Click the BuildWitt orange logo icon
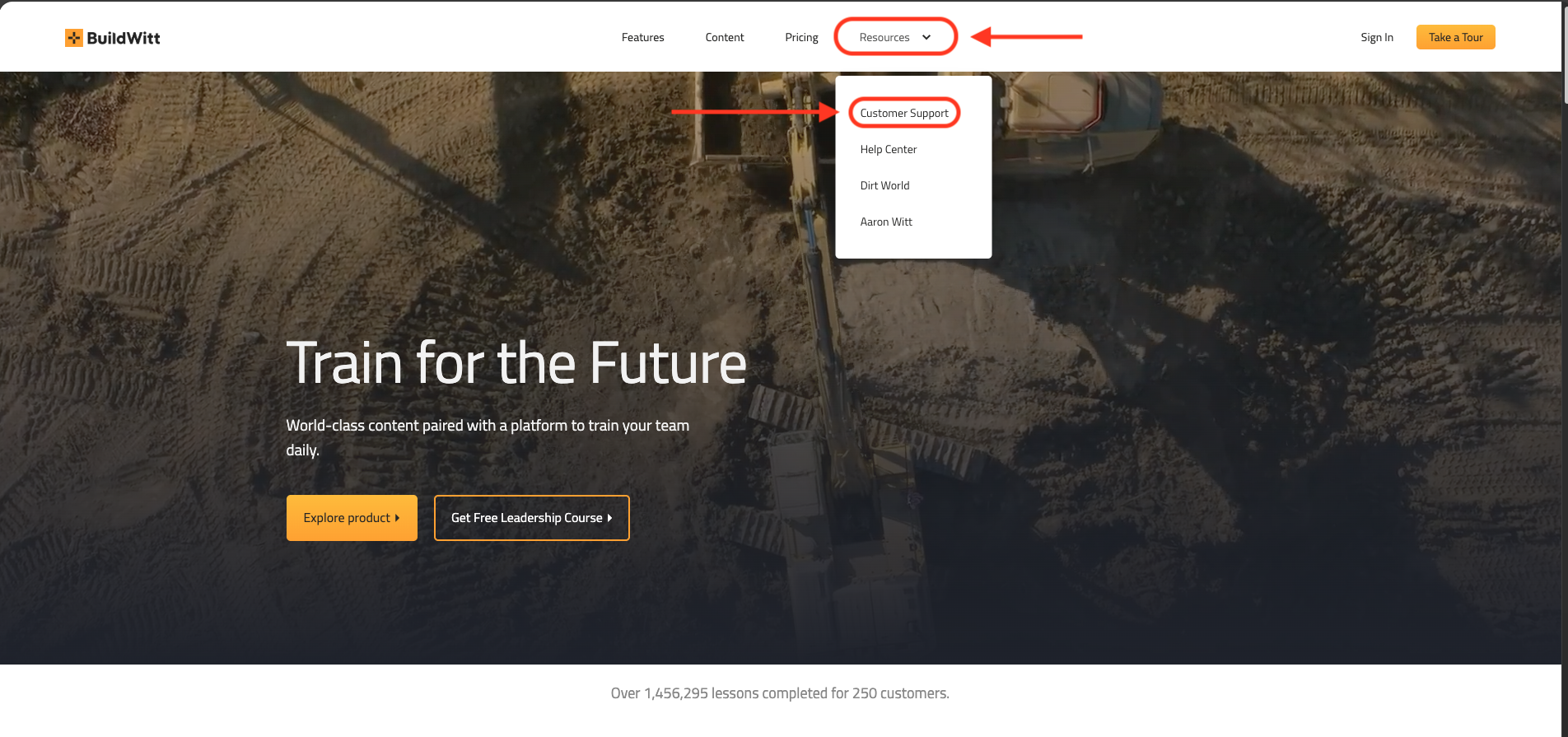 pos(74,38)
